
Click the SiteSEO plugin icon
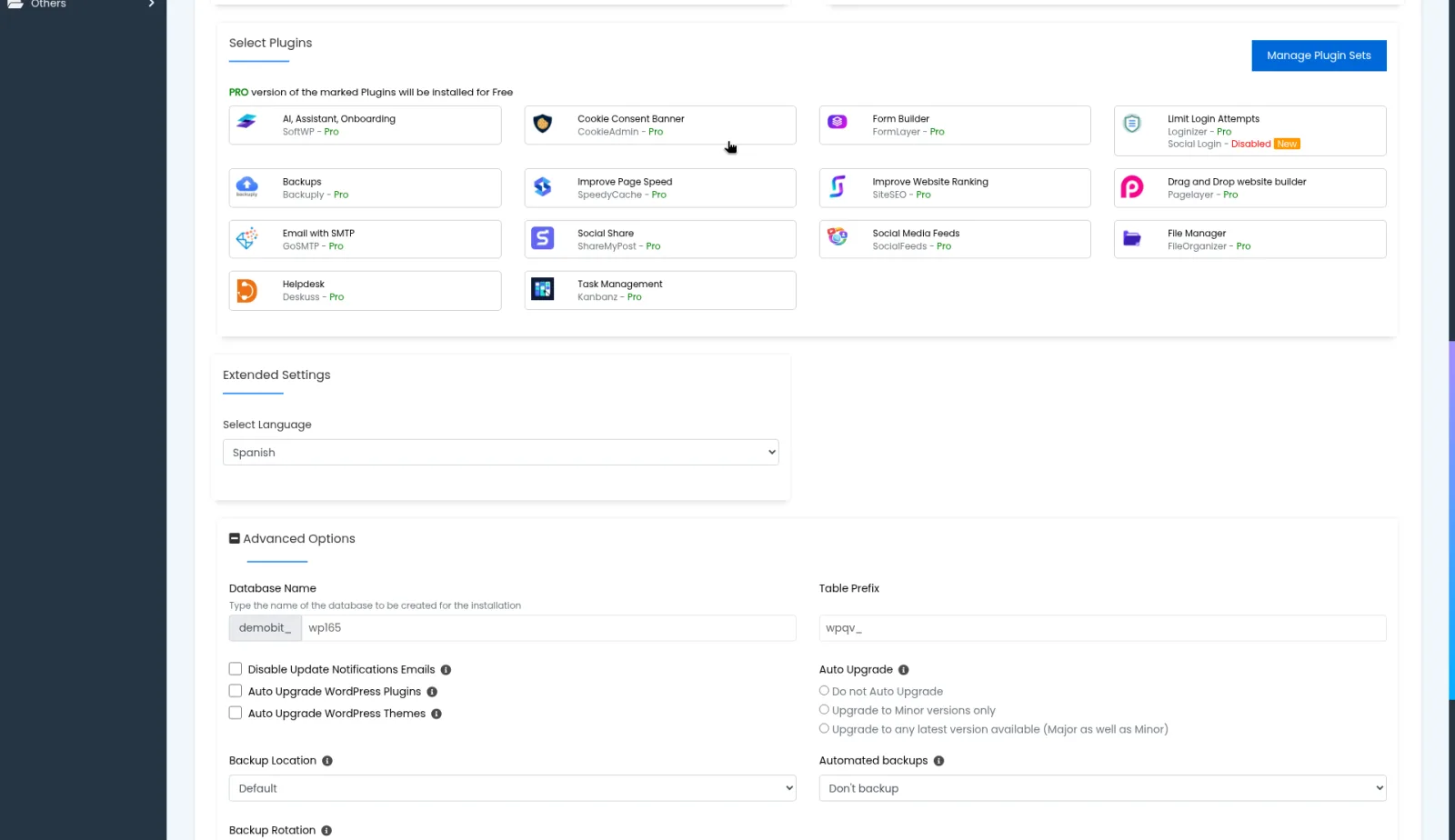tap(838, 186)
